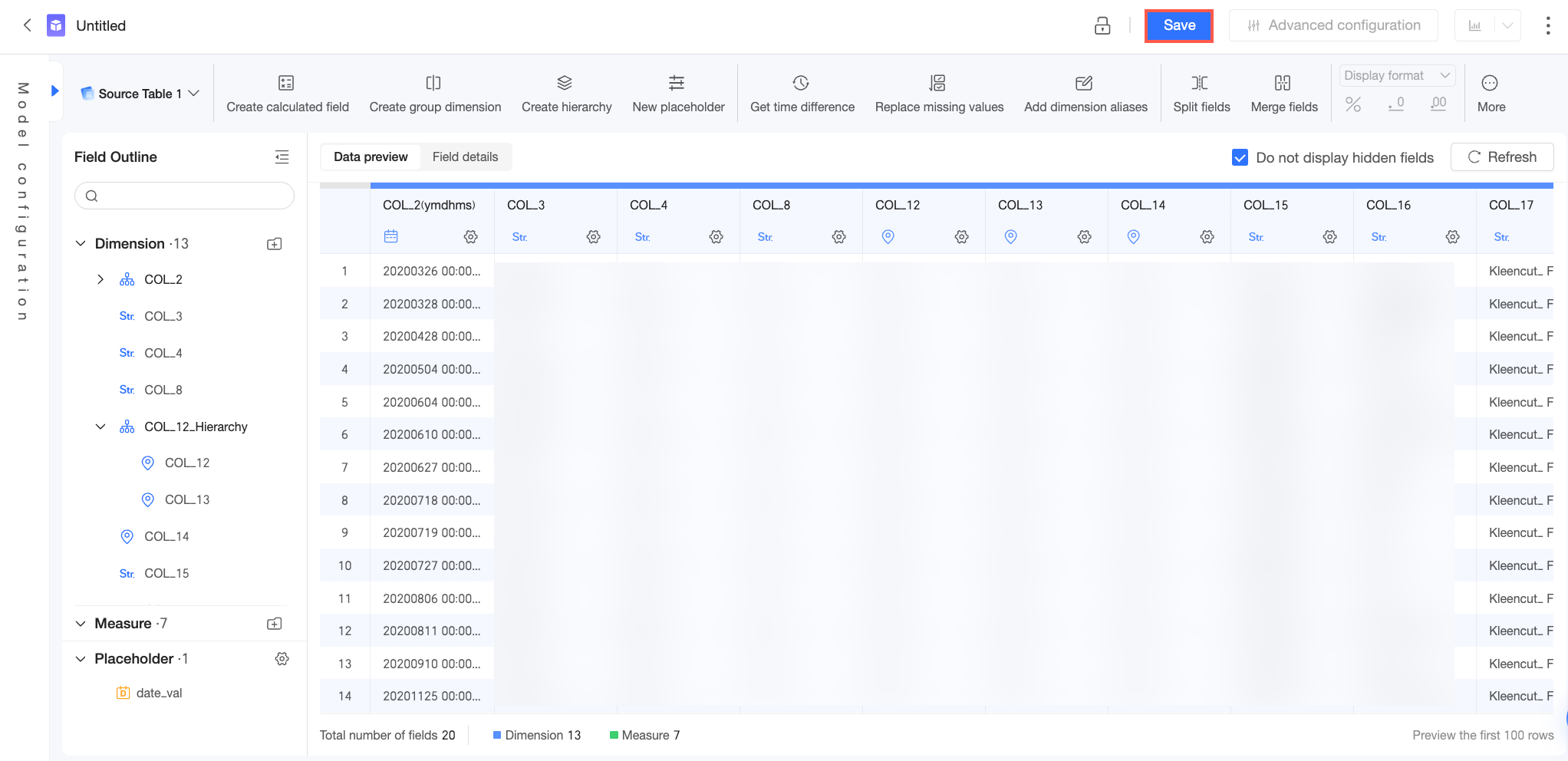Click cell 20200326 00:00... in row 1
Screen dimensions: 1568x761
tap(432, 271)
